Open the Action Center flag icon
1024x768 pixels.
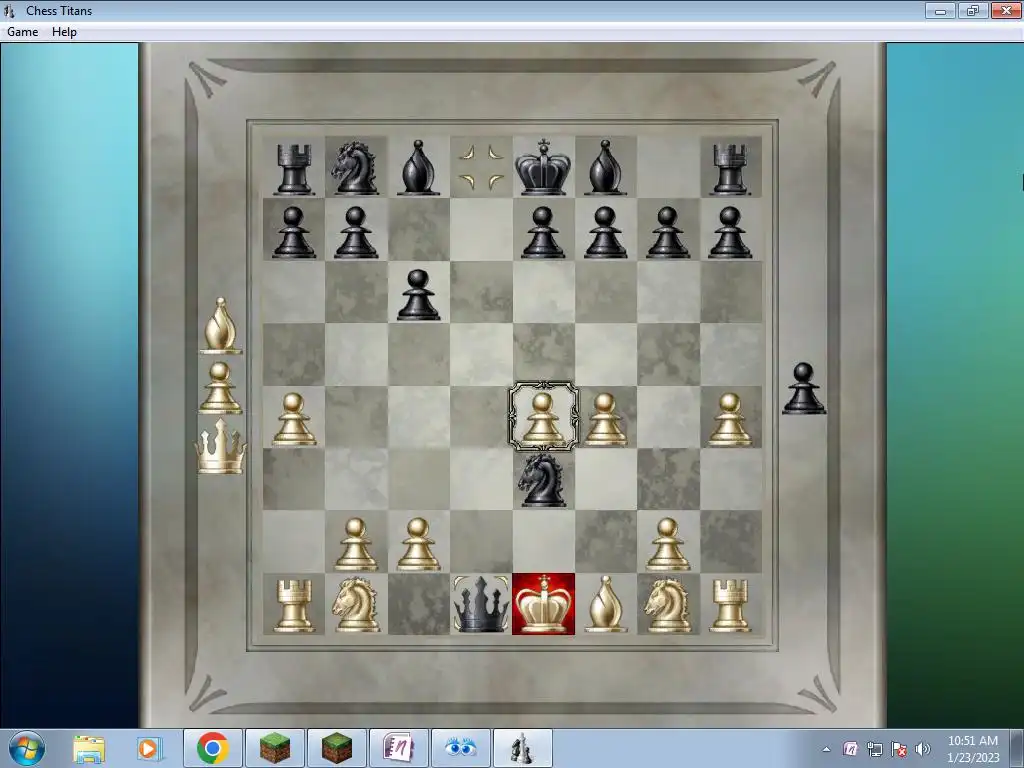click(x=899, y=749)
